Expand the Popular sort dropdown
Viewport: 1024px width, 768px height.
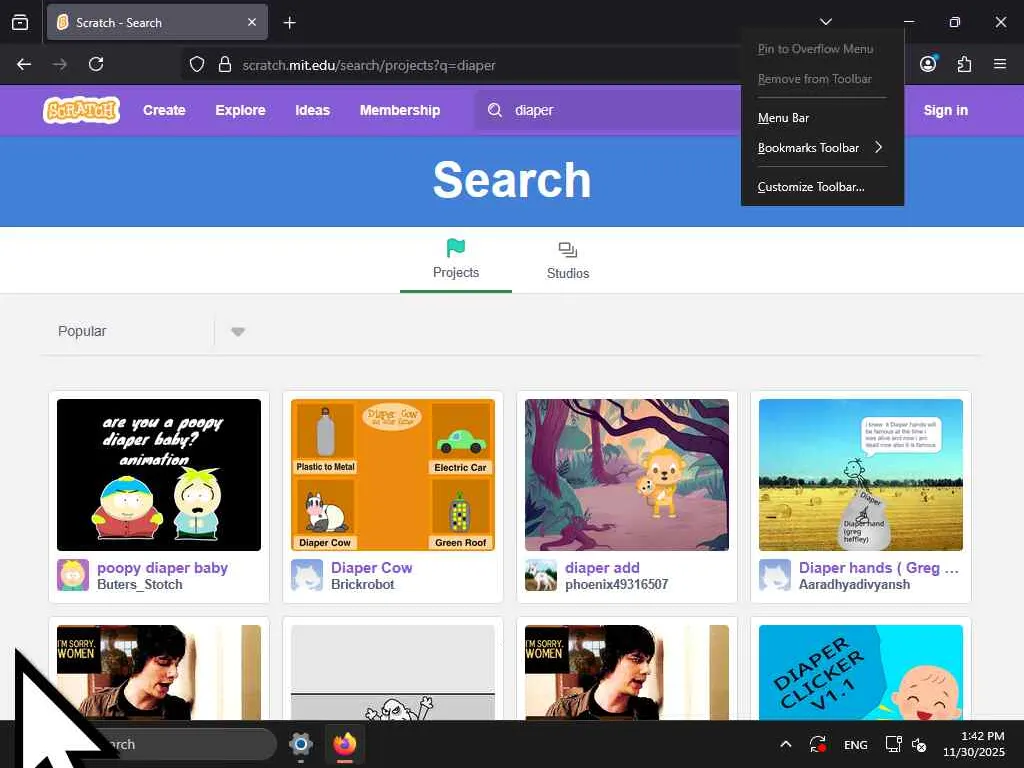point(238,332)
